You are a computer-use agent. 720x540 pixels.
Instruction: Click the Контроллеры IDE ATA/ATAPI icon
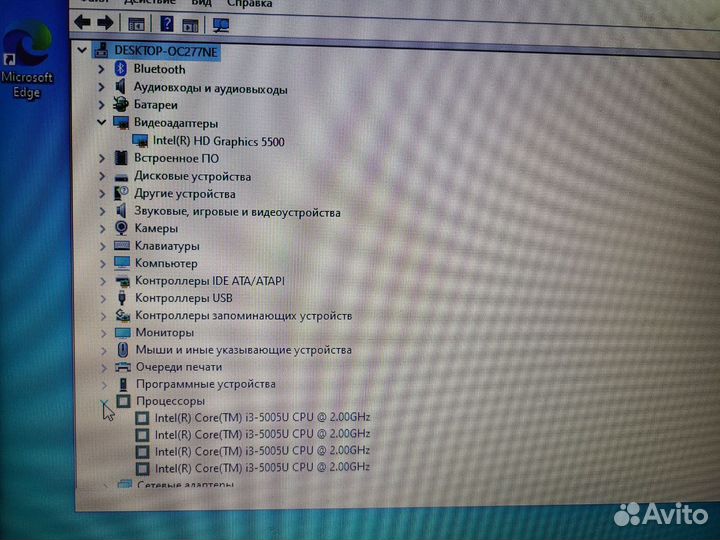point(122,281)
